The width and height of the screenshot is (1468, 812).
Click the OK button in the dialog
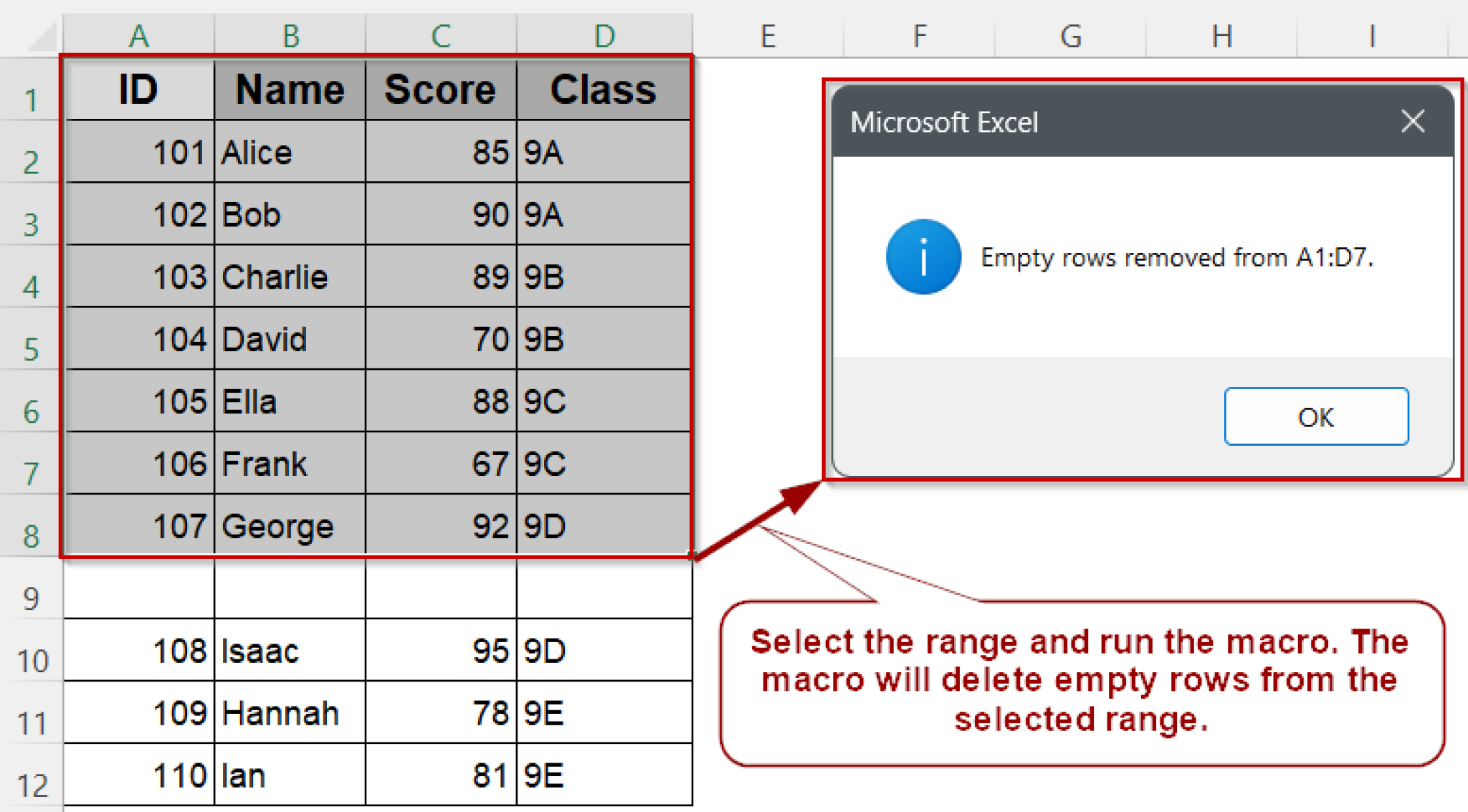pyautogui.click(x=1316, y=416)
